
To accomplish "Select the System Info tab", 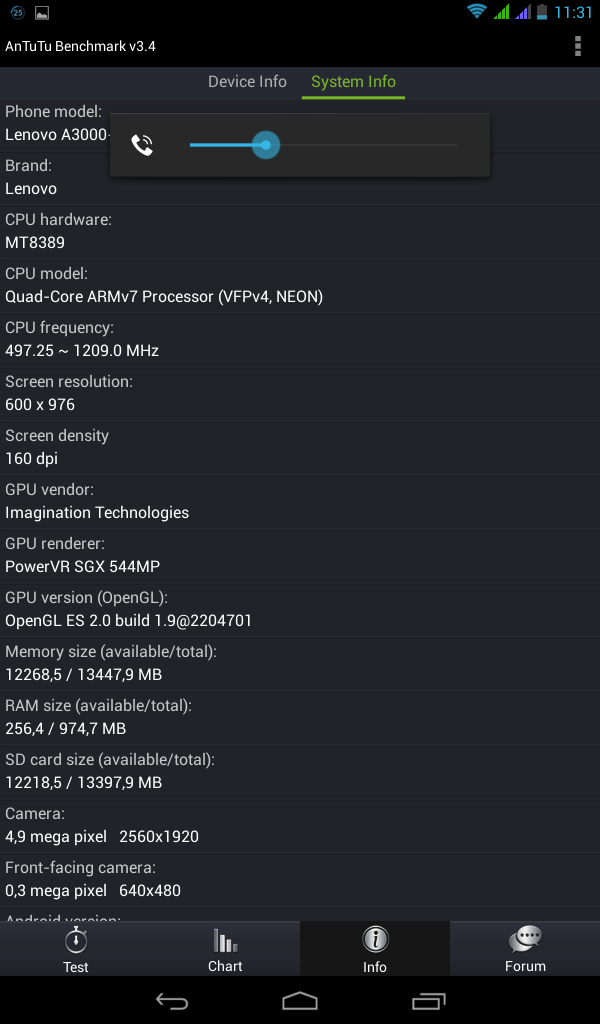I will [x=353, y=82].
